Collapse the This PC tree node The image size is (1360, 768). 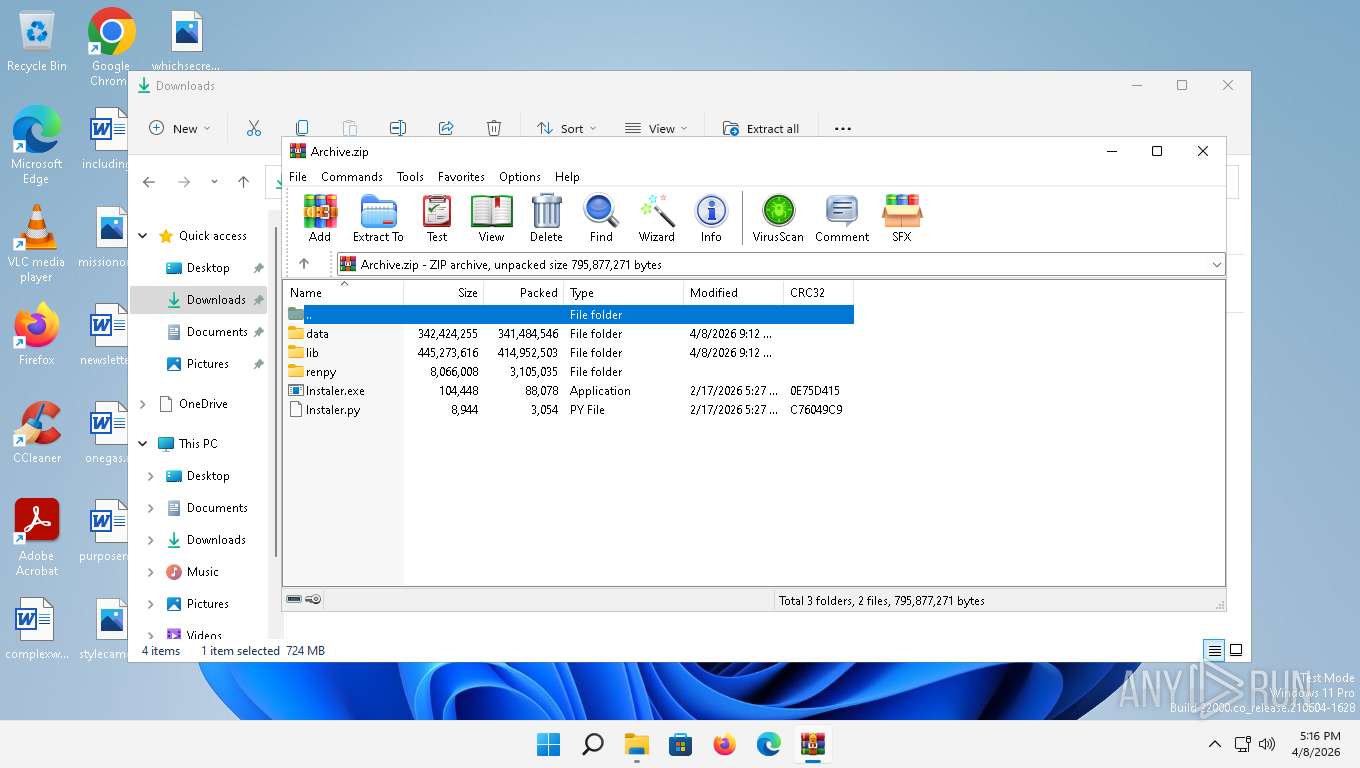143,444
